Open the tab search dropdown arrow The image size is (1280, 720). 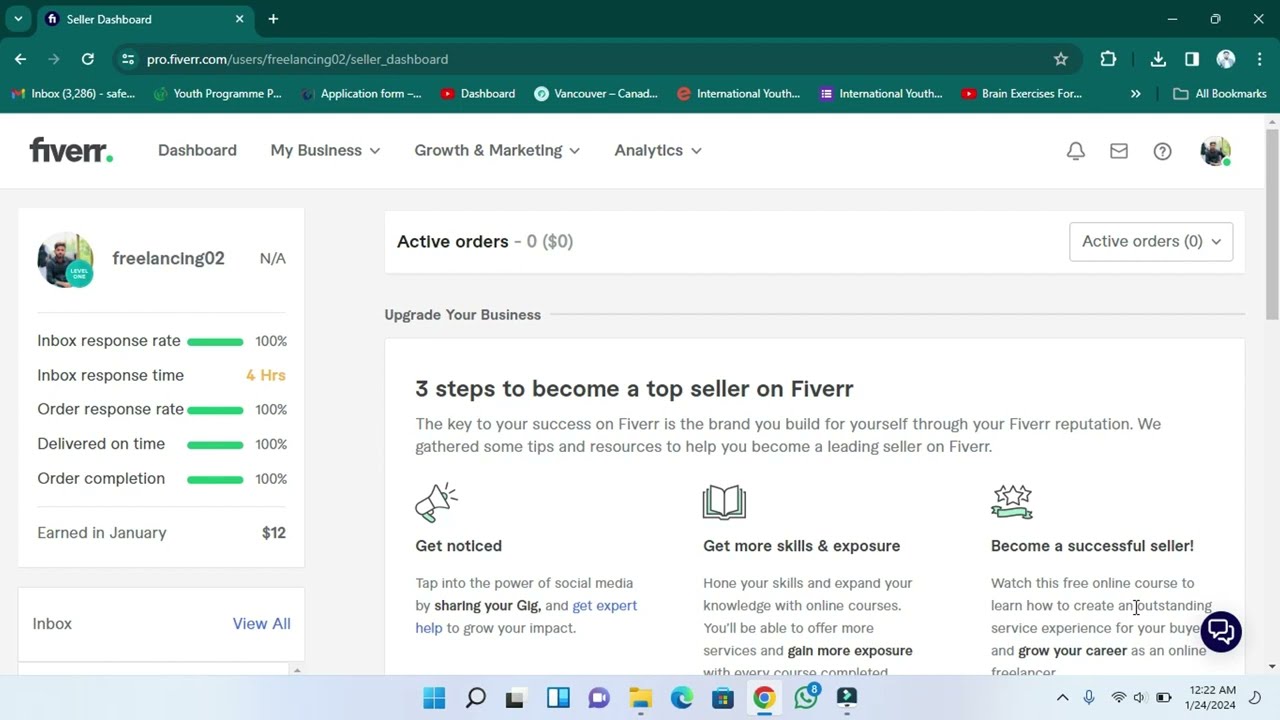pyautogui.click(x=18, y=19)
